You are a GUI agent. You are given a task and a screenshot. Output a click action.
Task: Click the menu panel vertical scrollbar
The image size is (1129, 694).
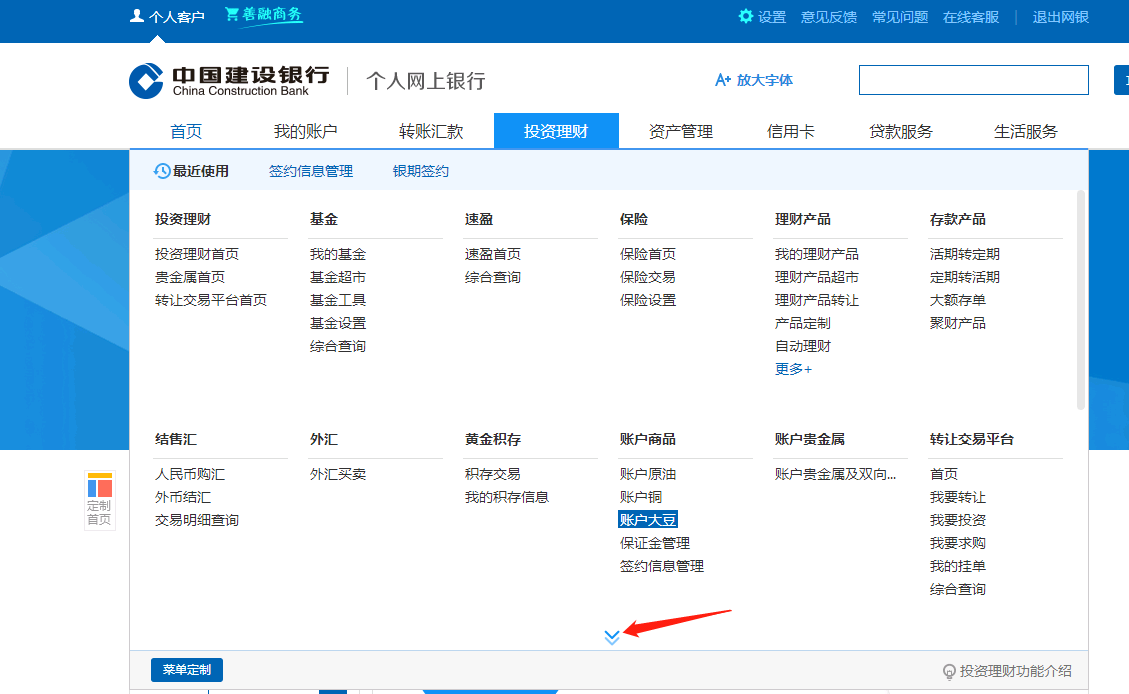coord(1080,300)
